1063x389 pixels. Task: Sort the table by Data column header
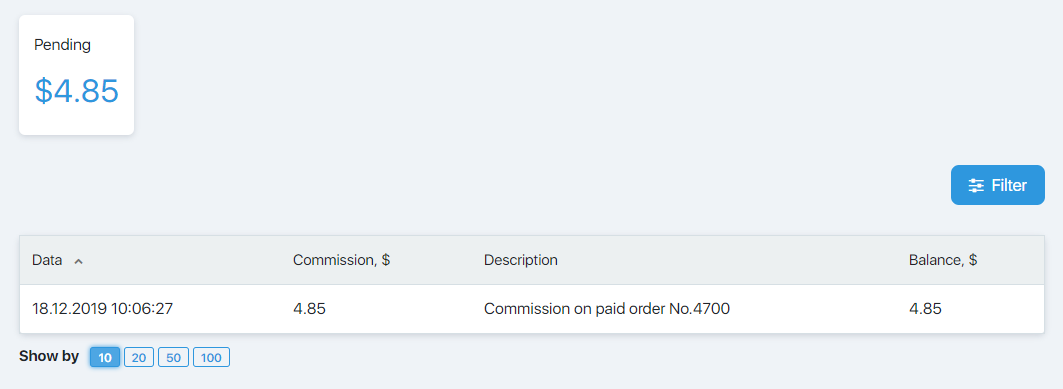pyautogui.click(x=47, y=260)
